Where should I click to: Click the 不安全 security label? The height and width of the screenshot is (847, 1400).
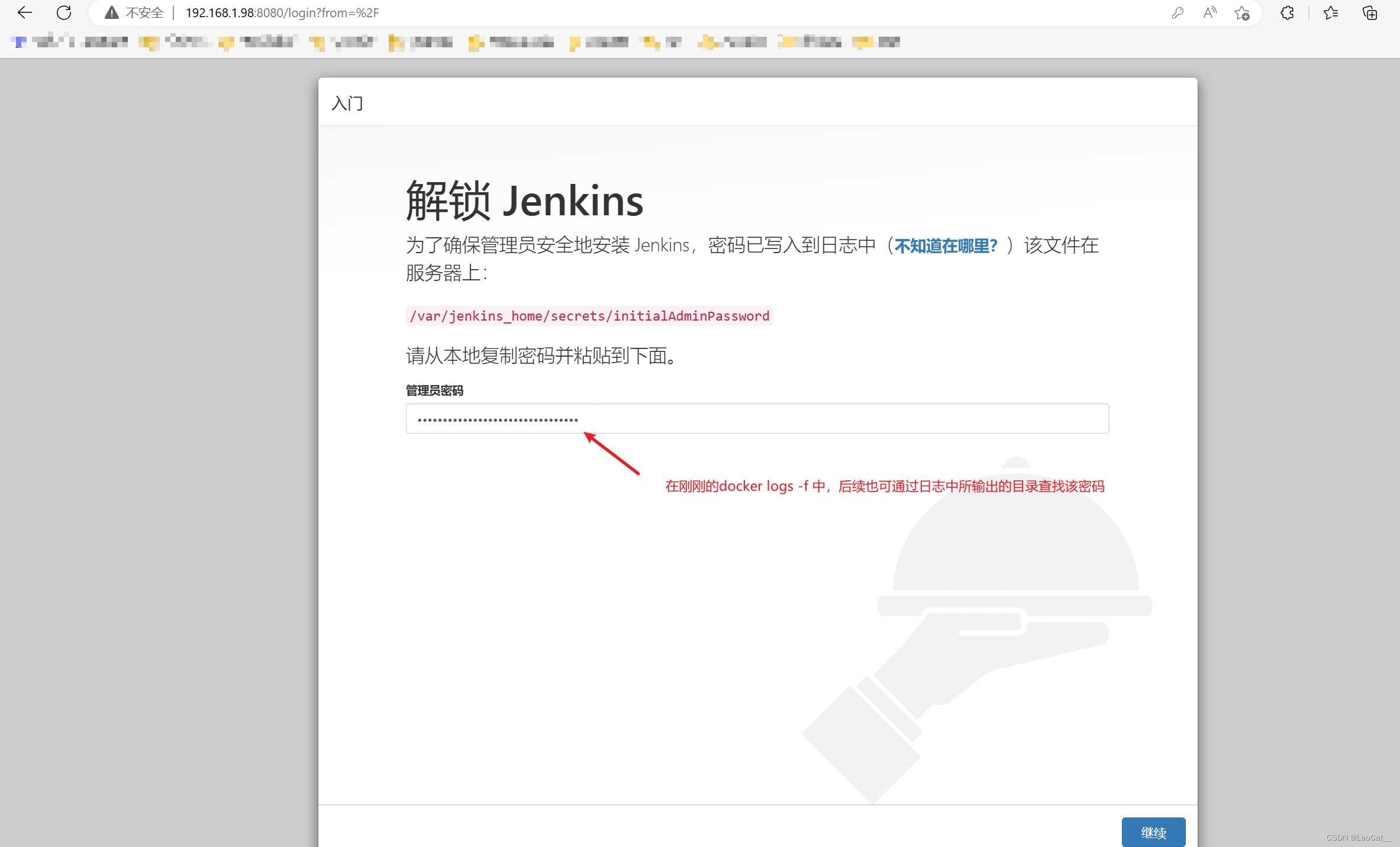click(x=144, y=12)
